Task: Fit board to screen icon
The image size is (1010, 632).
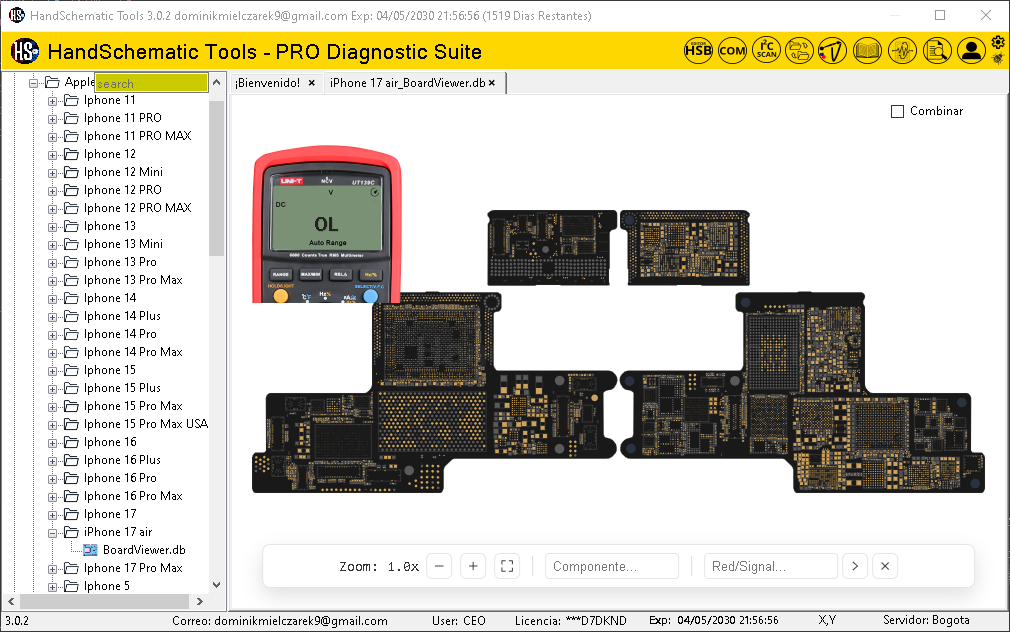Action: pos(508,566)
